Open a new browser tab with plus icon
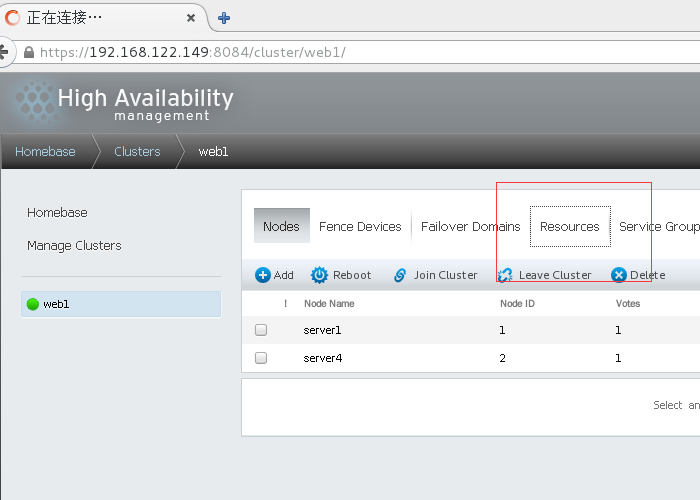The image size is (700, 500). click(224, 18)
